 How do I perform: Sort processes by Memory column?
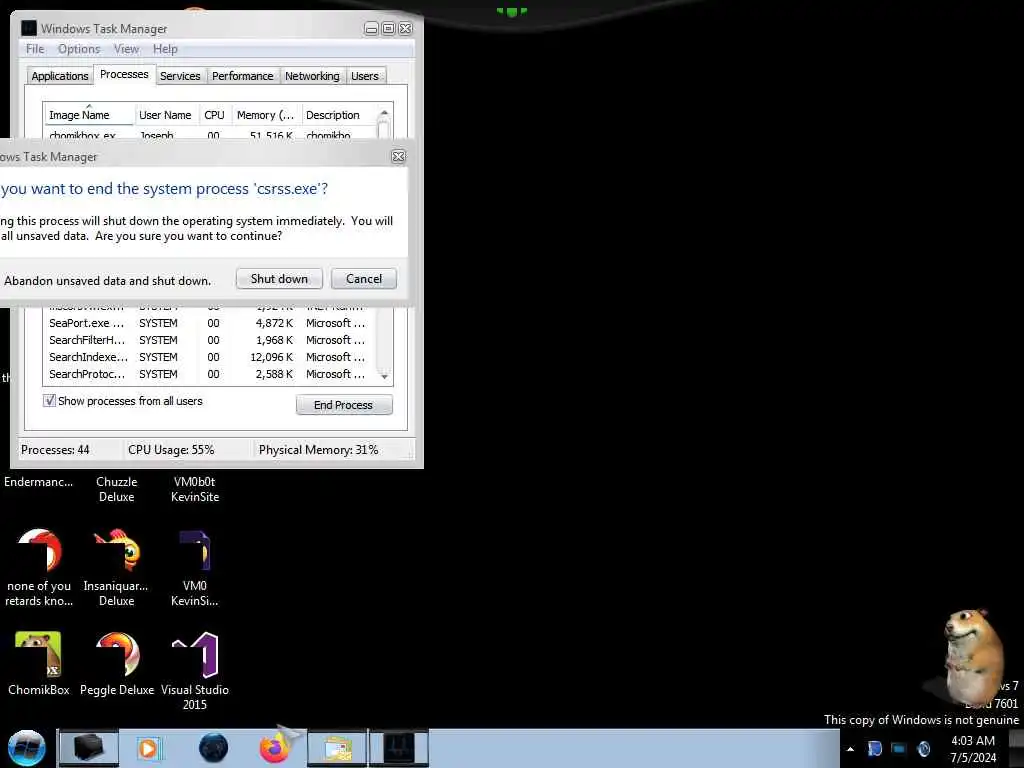pos(265,115)
